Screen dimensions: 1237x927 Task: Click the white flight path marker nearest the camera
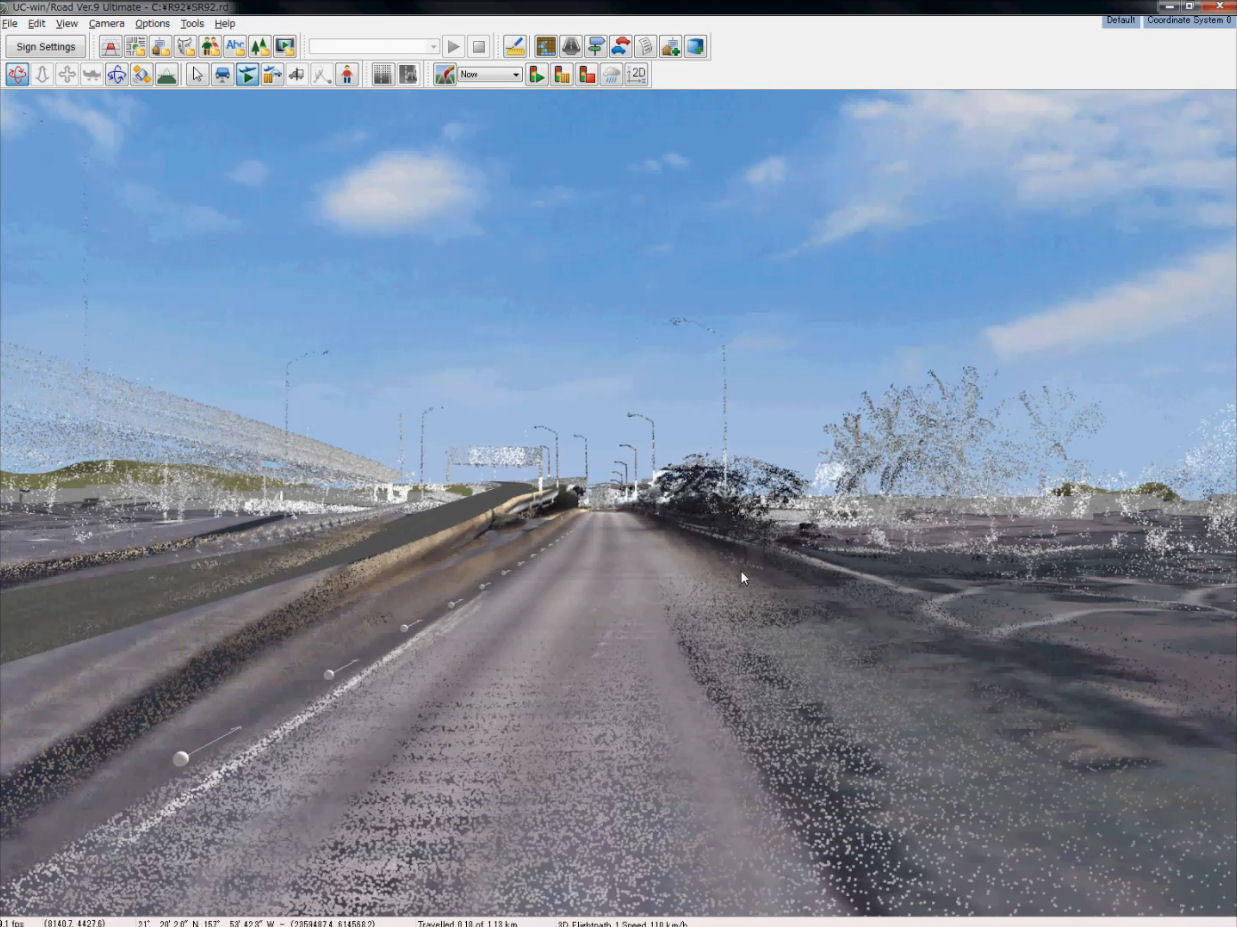click(x=181, y=759)
